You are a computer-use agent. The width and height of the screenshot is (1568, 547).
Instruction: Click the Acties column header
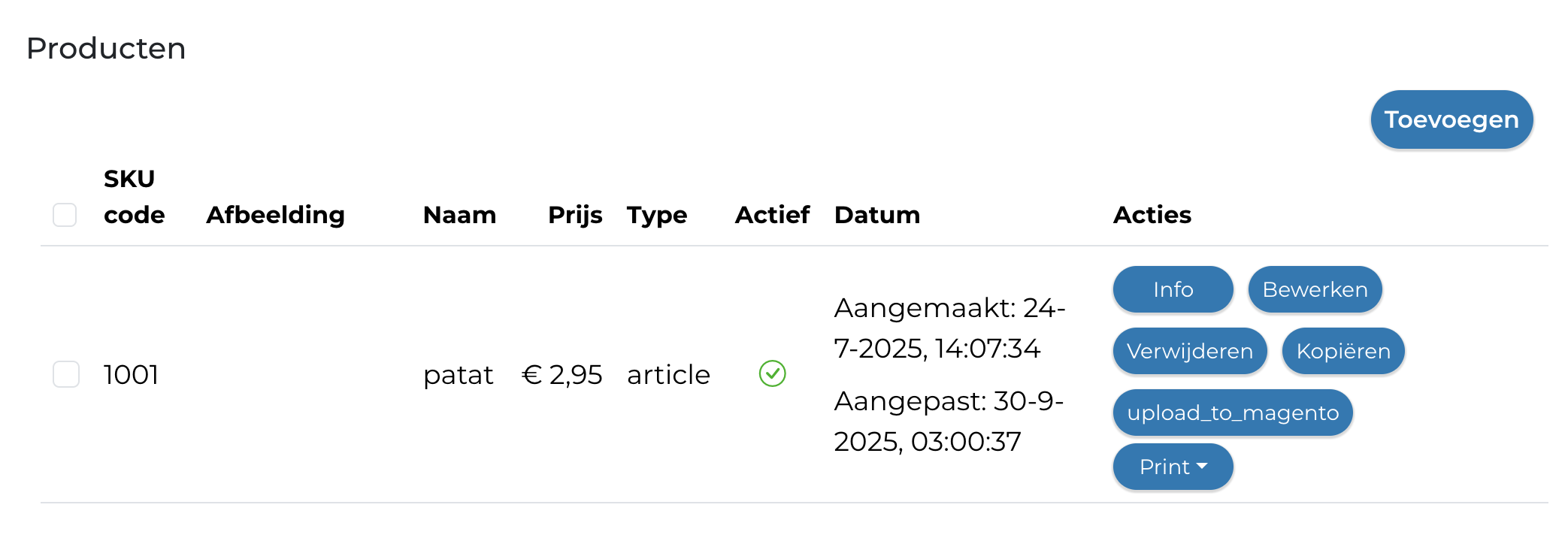coord(1152,215)
